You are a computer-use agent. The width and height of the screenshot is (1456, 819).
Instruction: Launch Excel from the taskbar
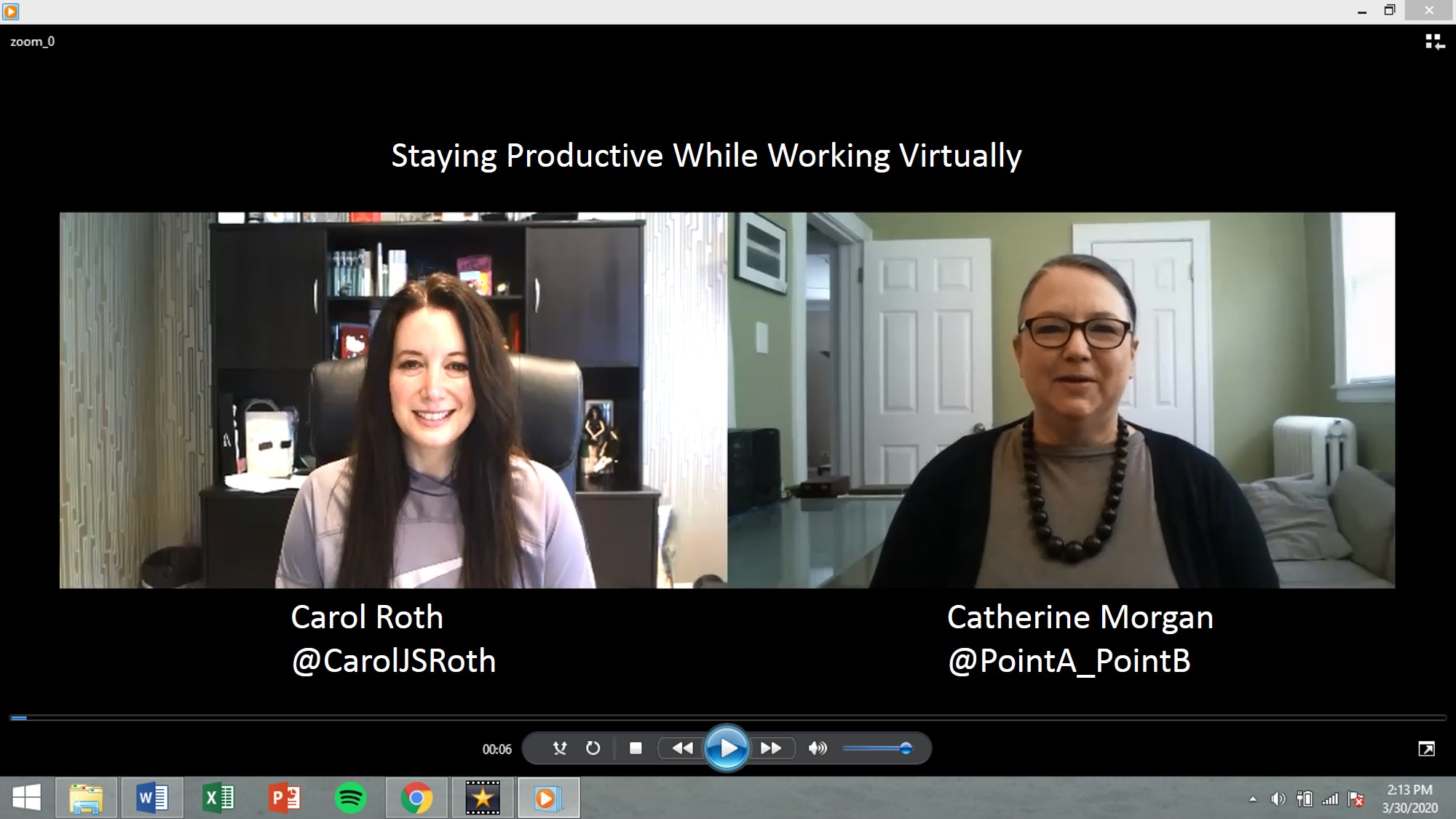coord(218,798)
